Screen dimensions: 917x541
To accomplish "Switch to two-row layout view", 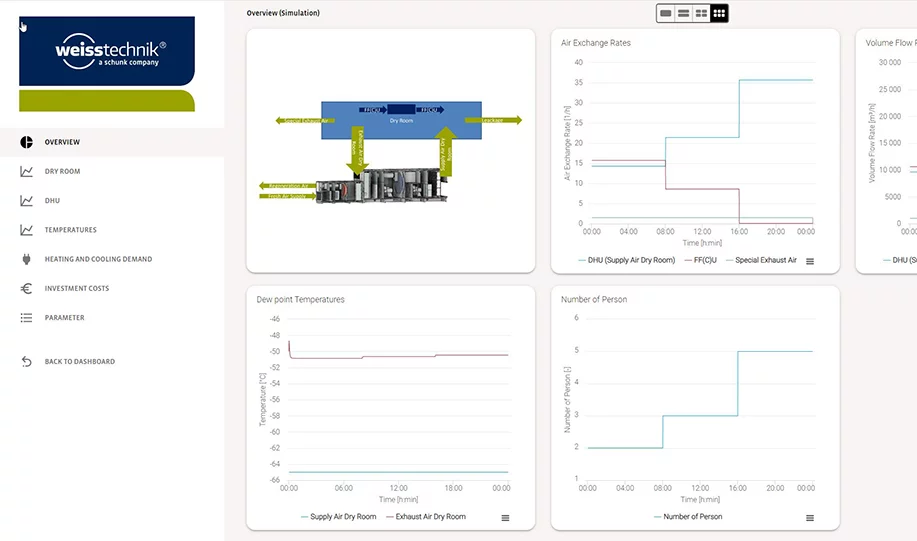I will tap(684, 13).
